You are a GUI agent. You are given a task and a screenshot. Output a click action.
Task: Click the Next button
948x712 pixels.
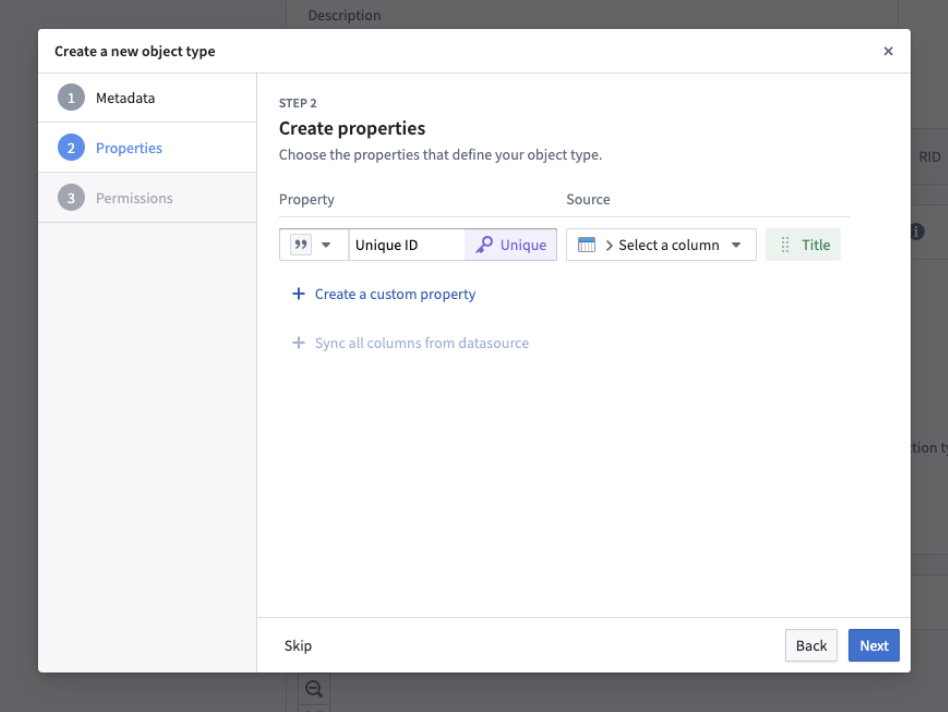[x=874, y=646]
